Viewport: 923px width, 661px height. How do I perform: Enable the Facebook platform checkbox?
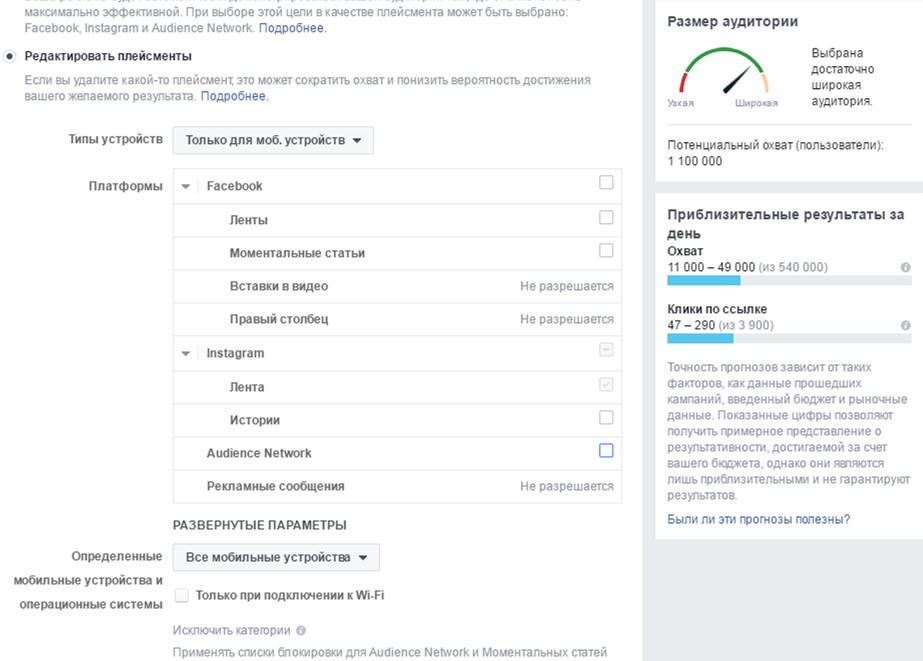click(x=606, y=183)
